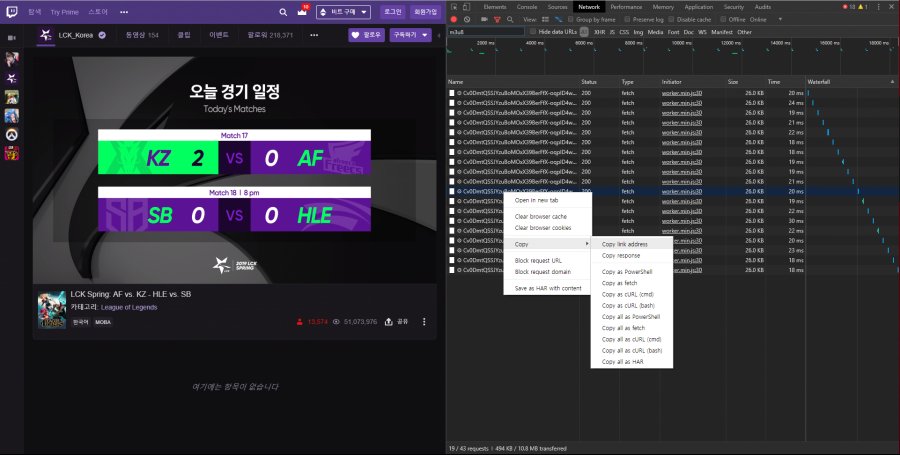Image resolution: width=900 pixels, height=455 pixels.
Task: Select the All filter type toggle
Action: 584,32
